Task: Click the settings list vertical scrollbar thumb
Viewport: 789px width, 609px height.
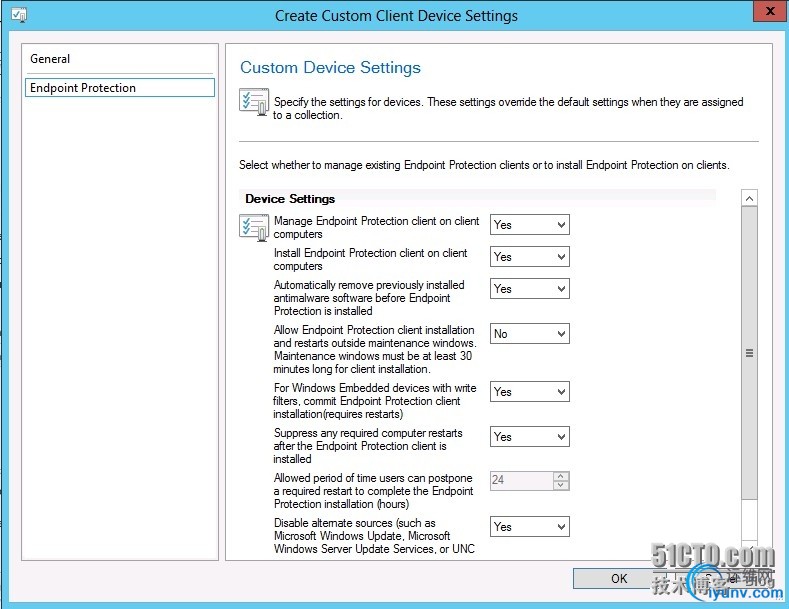Action: (749, 353)
